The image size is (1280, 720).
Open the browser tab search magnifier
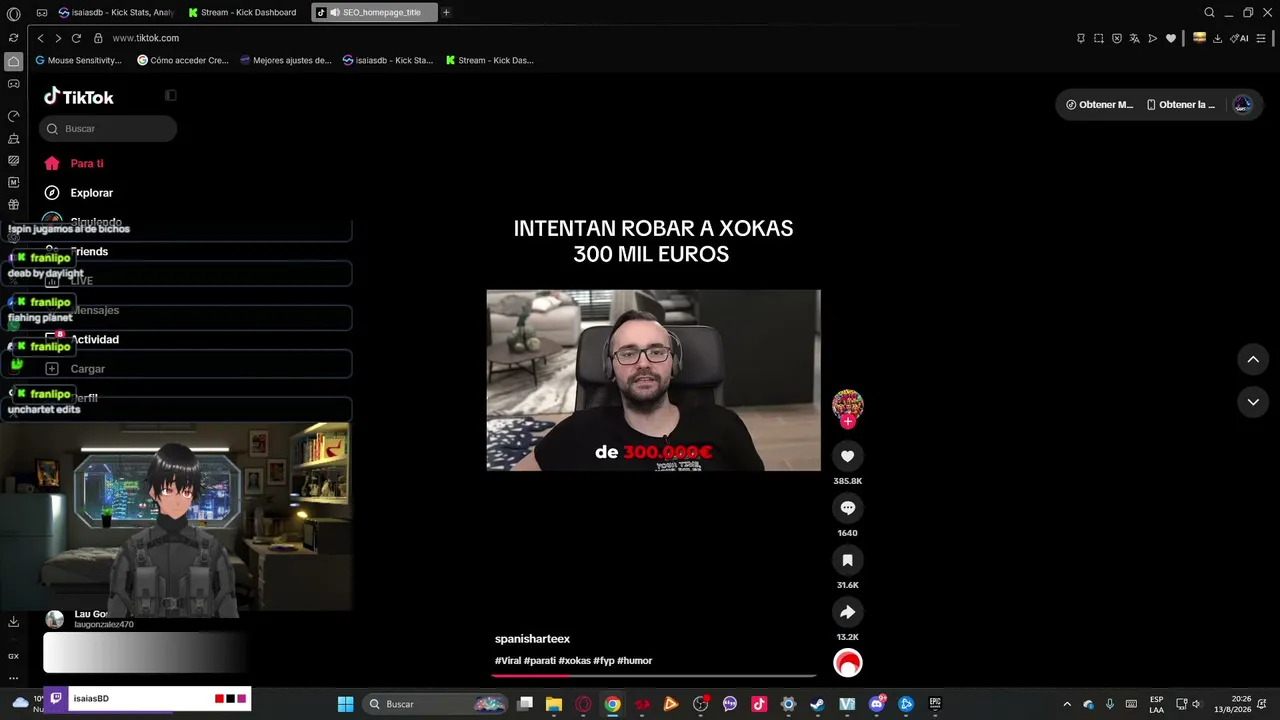coord(1209,13)
